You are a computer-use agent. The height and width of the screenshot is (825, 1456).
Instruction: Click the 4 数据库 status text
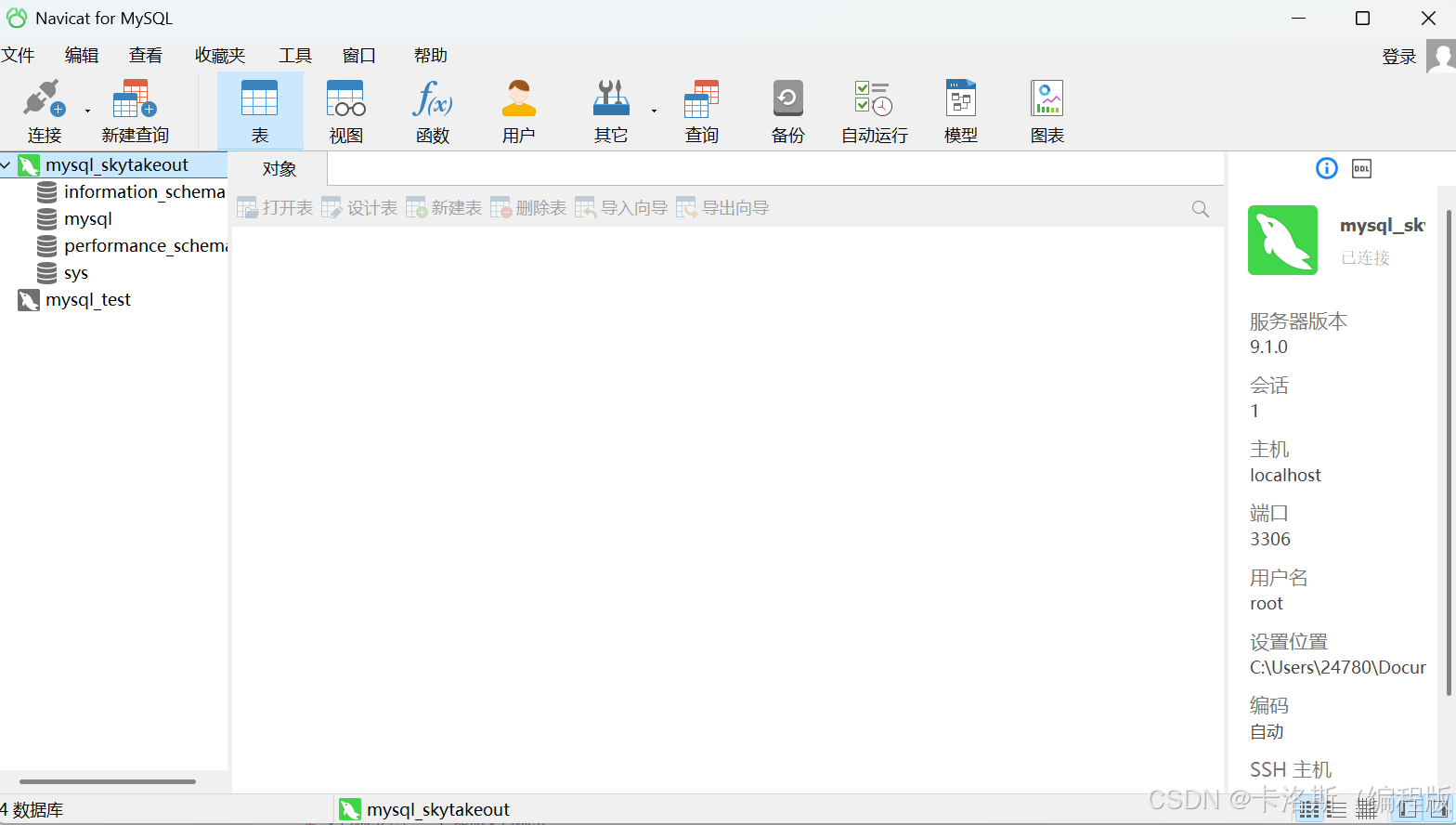coord(32,810)
